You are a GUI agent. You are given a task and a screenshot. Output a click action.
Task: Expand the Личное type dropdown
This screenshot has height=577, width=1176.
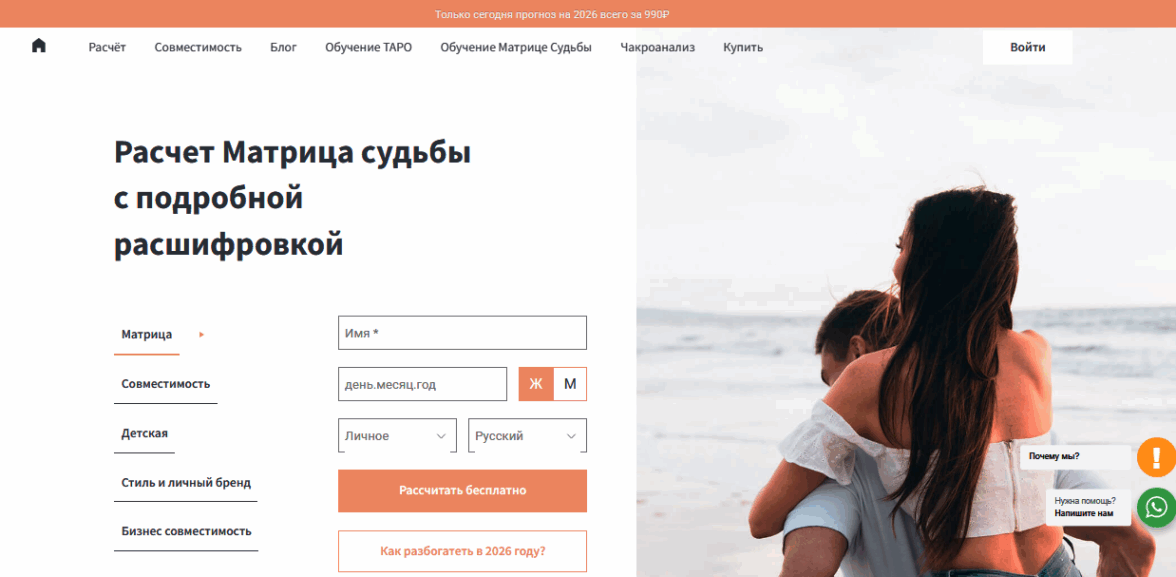coord(398,436)
